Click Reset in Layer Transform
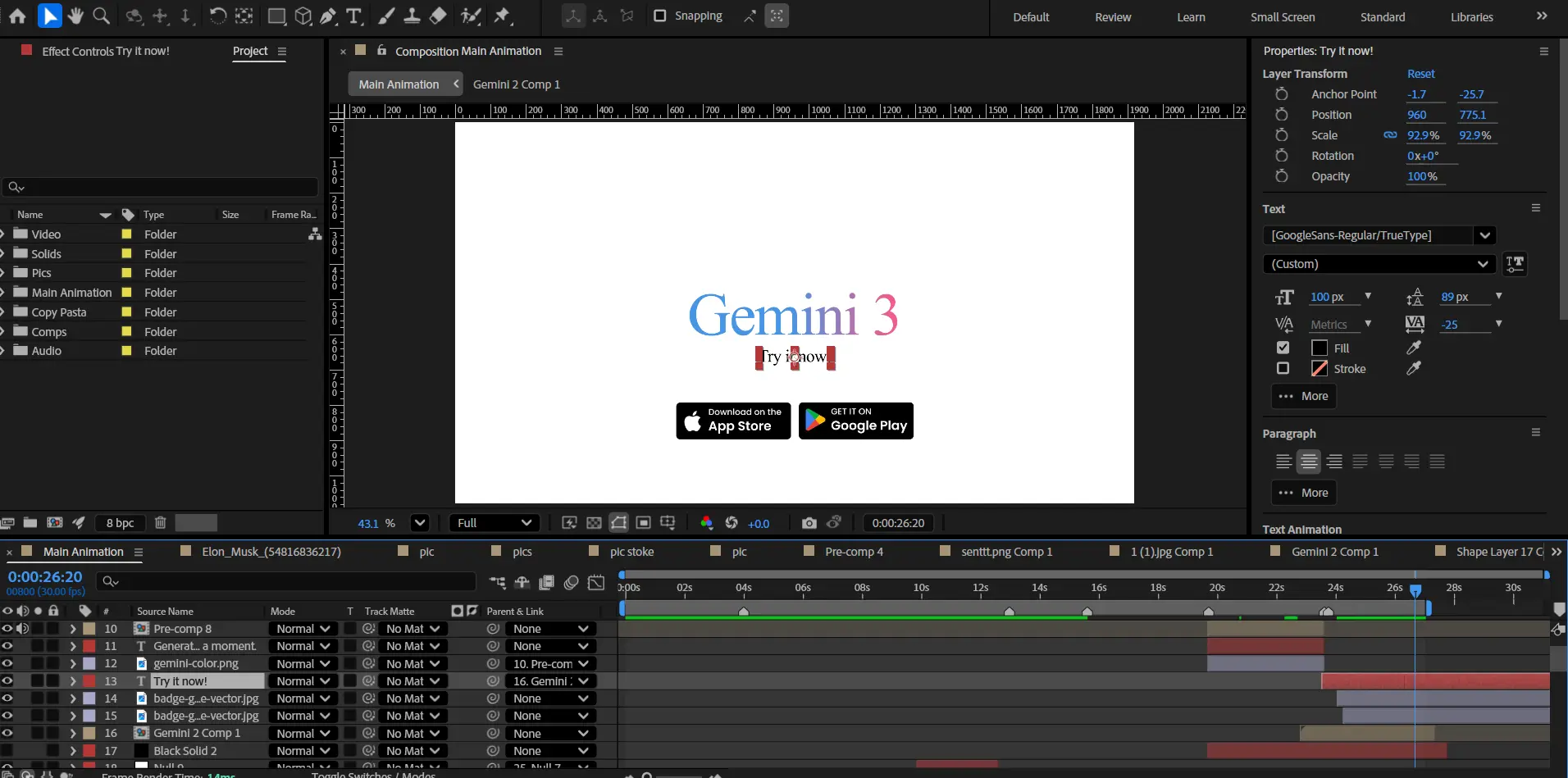1568x778 pixels. pyautogui.click(x=1420, y=74)
